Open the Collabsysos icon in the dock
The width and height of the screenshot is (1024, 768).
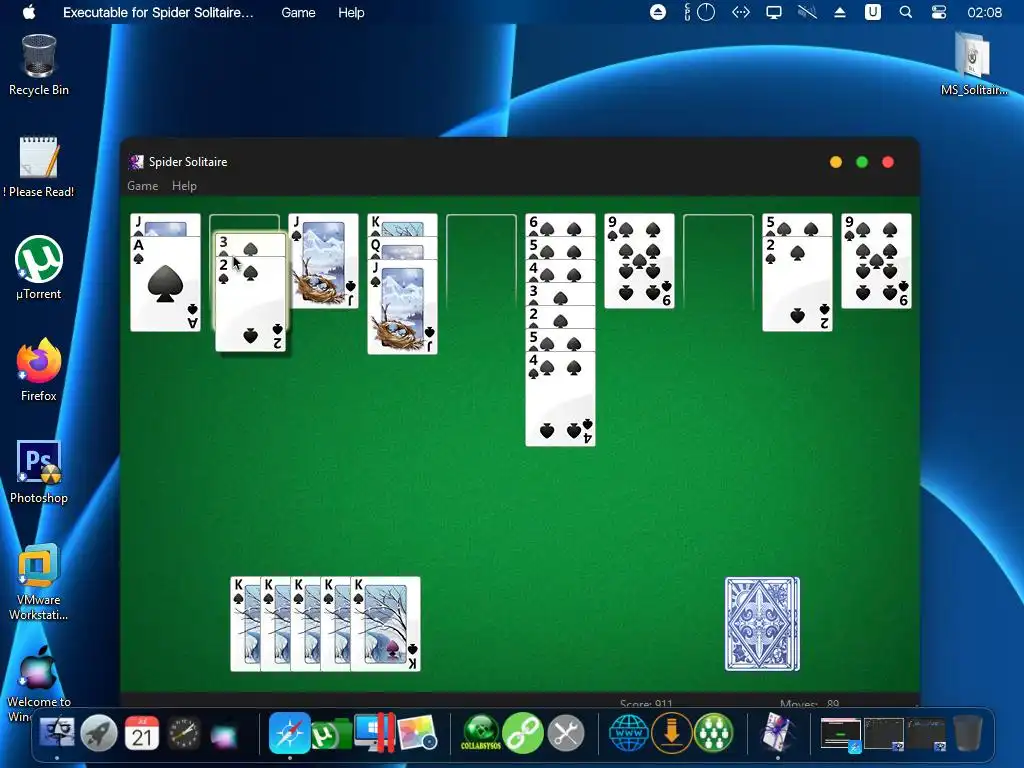tap(481, 733)
